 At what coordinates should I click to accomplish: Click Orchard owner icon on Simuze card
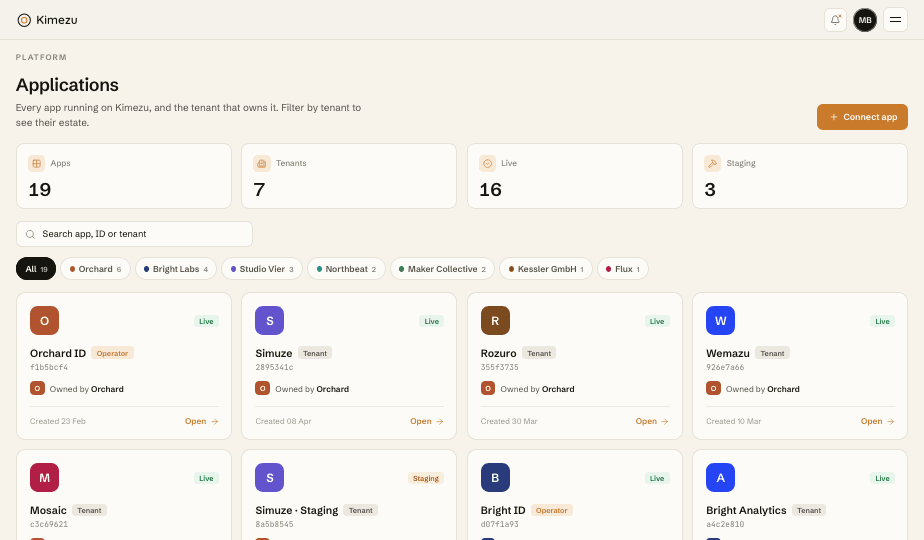pos(262,388)
